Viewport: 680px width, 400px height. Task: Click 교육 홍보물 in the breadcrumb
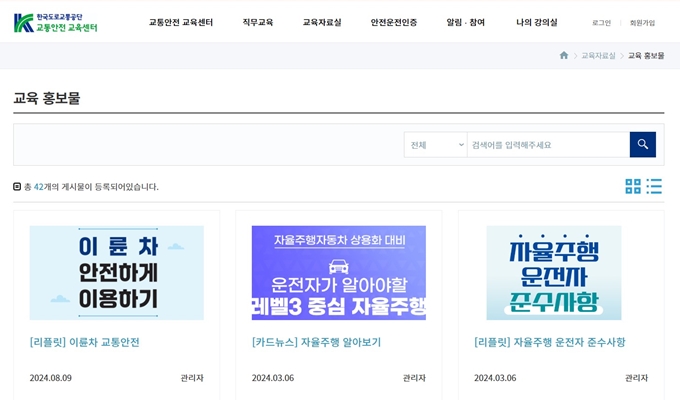(x=646, y=56)
